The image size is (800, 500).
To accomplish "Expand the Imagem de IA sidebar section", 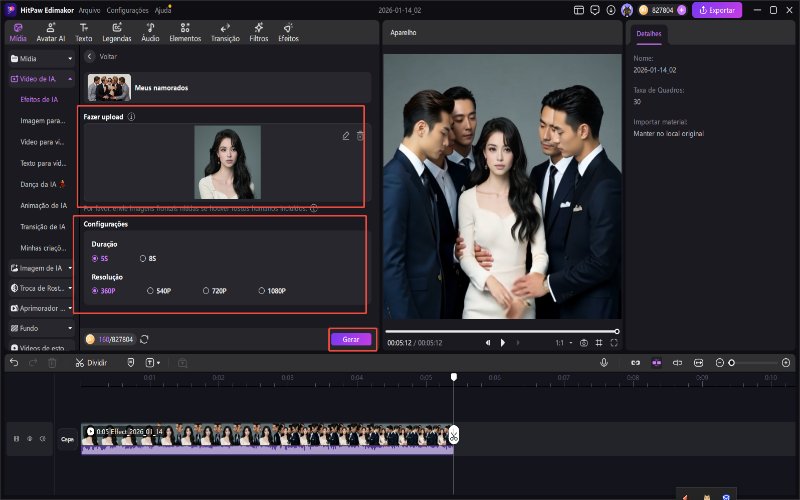I will coord(69,268).
